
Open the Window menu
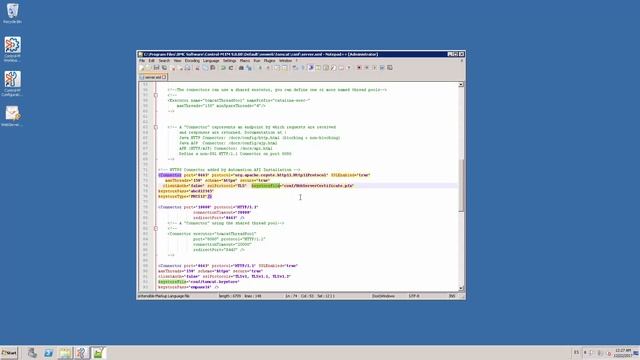coord(285,60)
